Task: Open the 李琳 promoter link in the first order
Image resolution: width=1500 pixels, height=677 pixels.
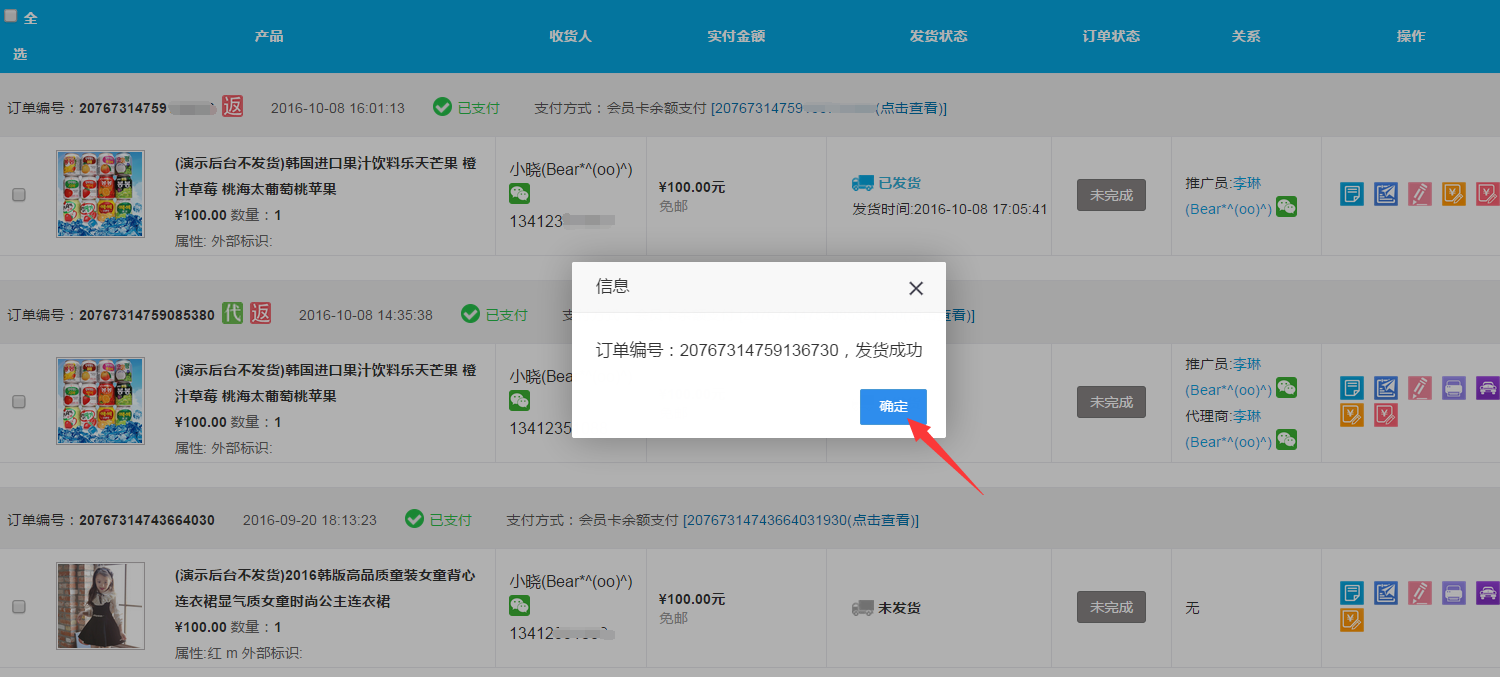Action: (1246, 183)
